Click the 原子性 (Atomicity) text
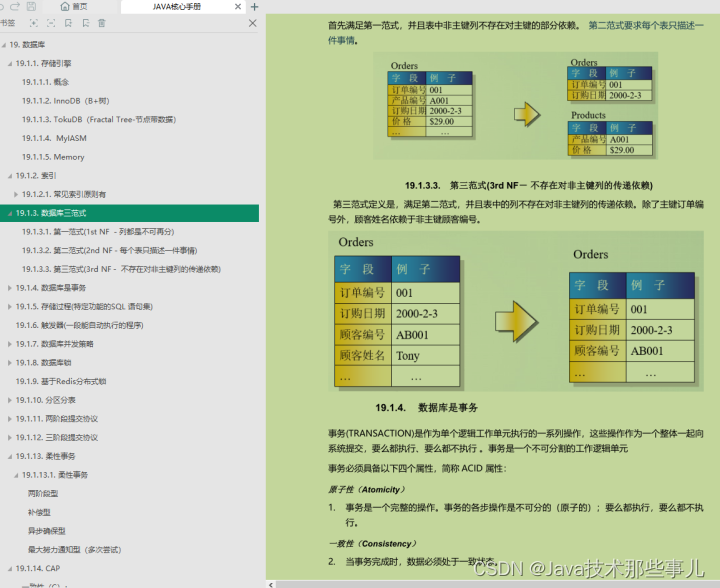Image resolution: width=720 pixels, height=588 pixels. 367,490
